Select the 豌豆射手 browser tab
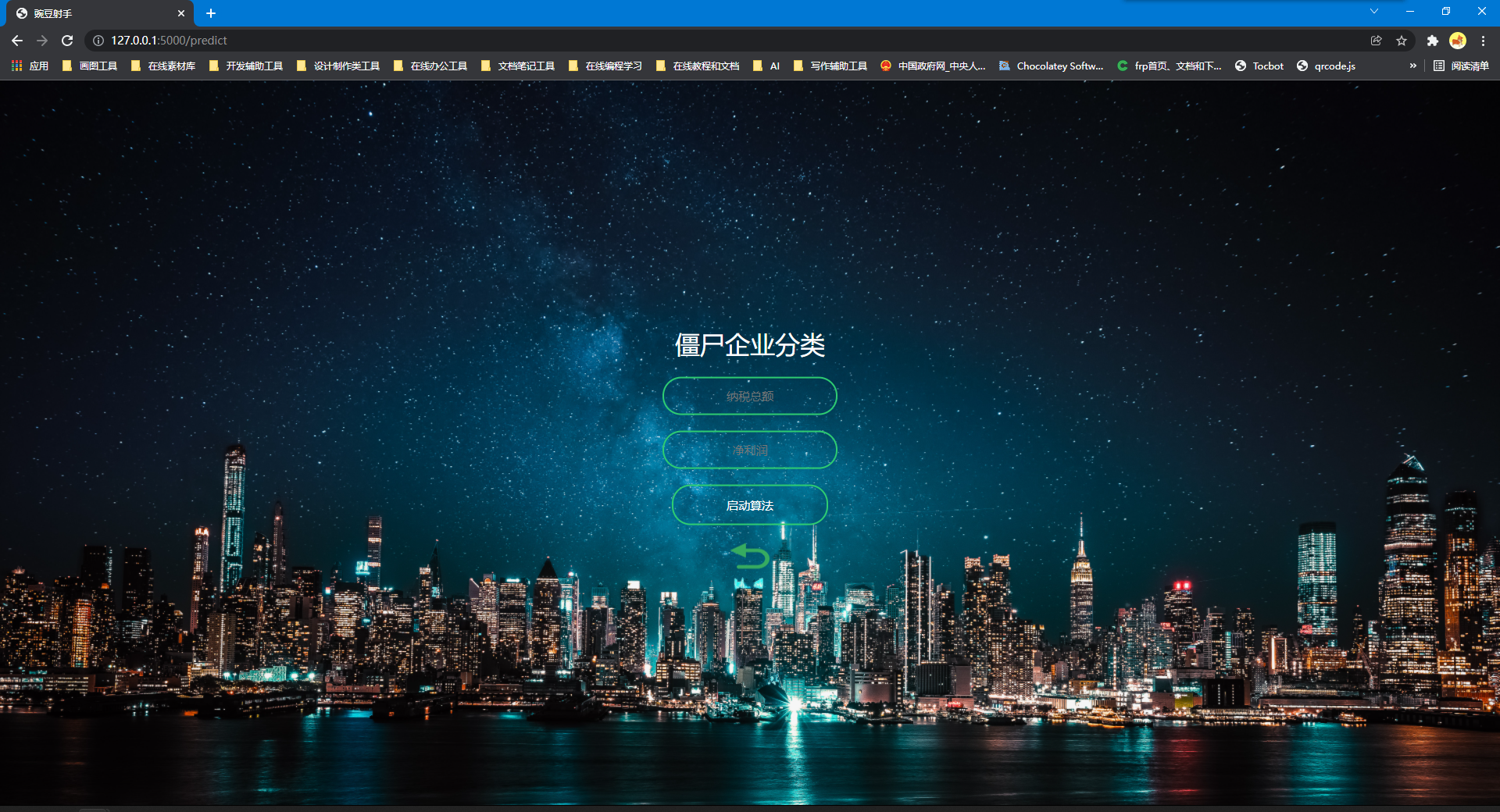This screenshot has width=1500, height=812. click(x=100, y=13)
